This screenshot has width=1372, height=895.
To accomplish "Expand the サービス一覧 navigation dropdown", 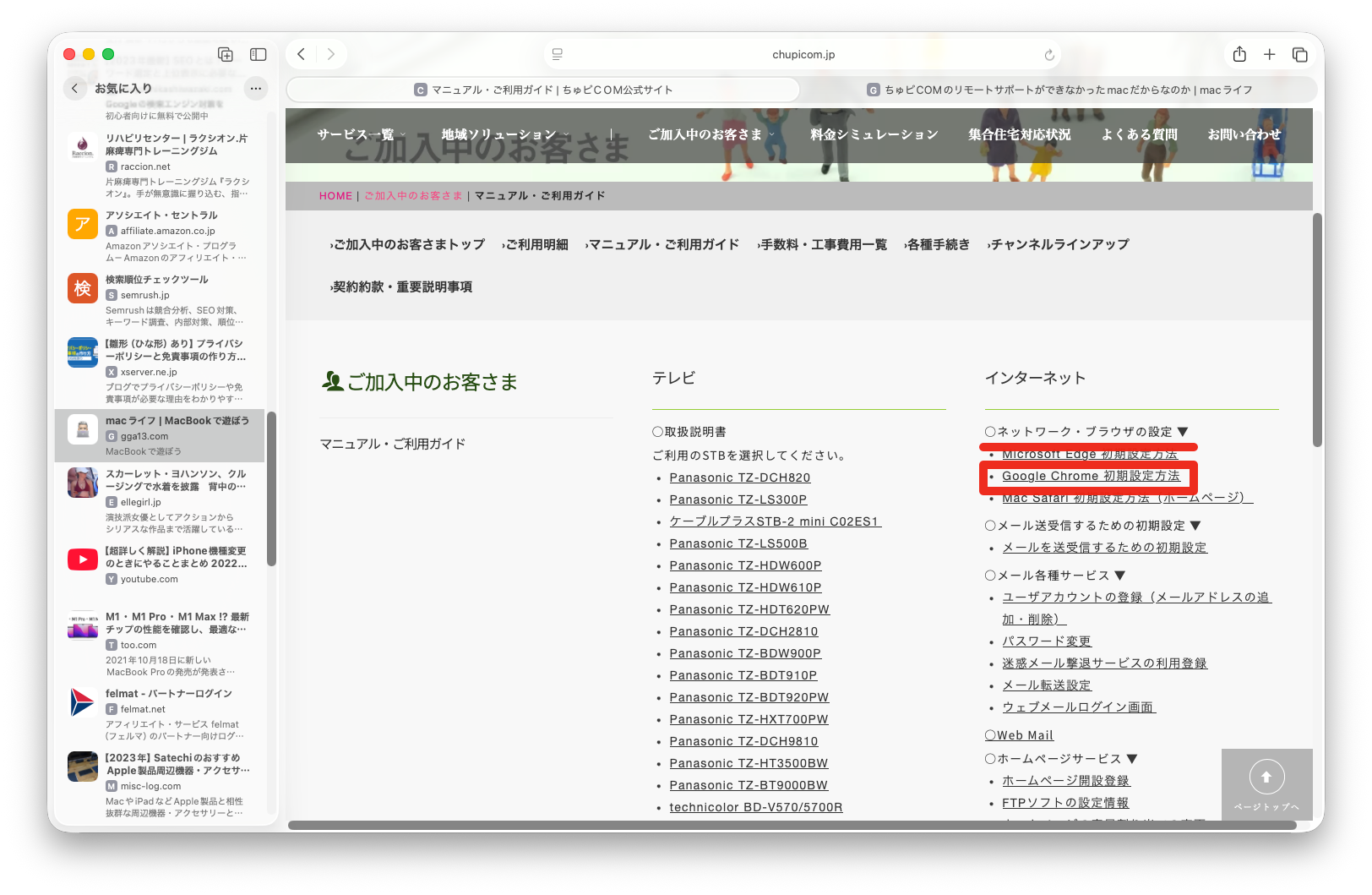I will pos(361,134).
